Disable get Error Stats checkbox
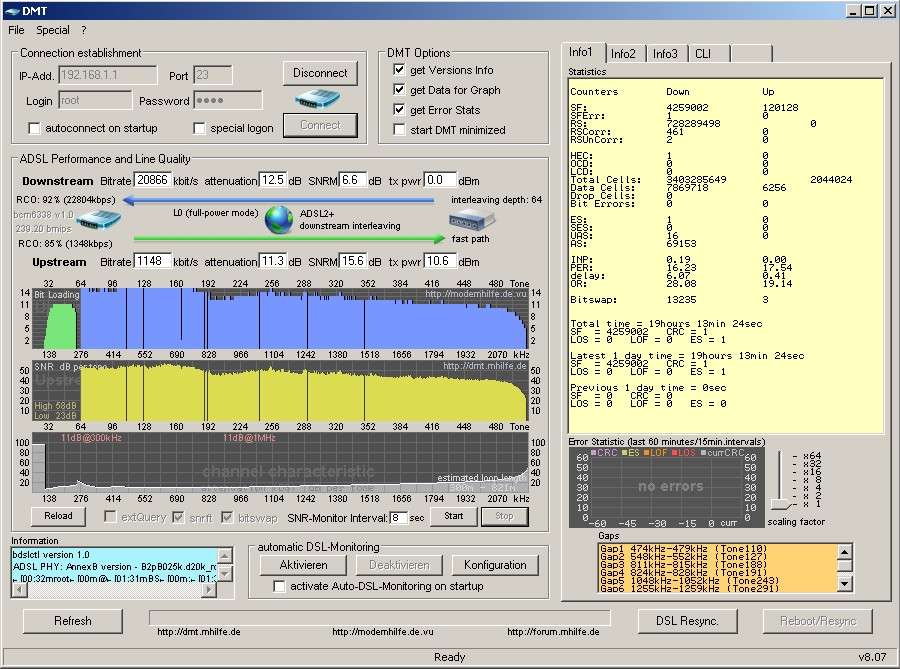This screenshot has width=900, height=669. [399, 110]
